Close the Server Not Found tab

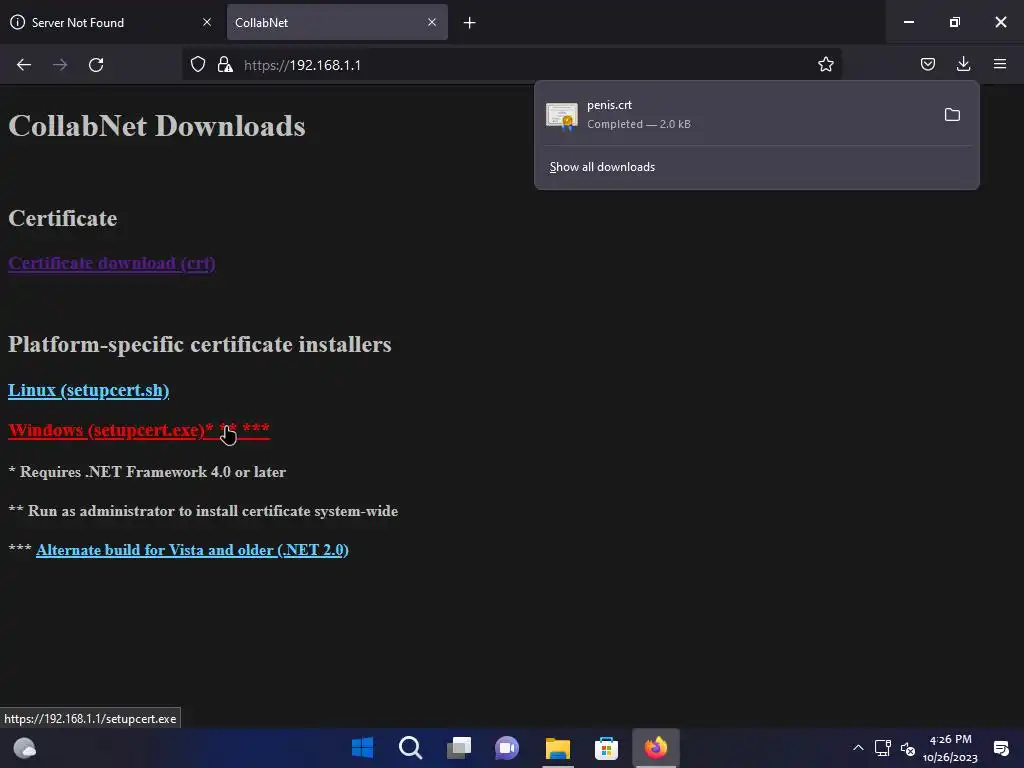point(207,22)
